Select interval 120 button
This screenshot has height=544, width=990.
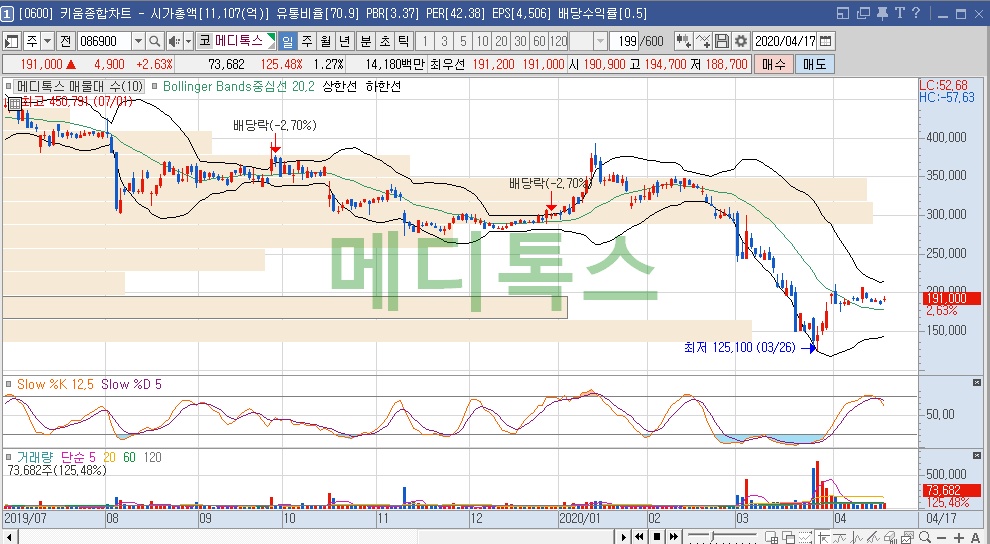(559, 42)
